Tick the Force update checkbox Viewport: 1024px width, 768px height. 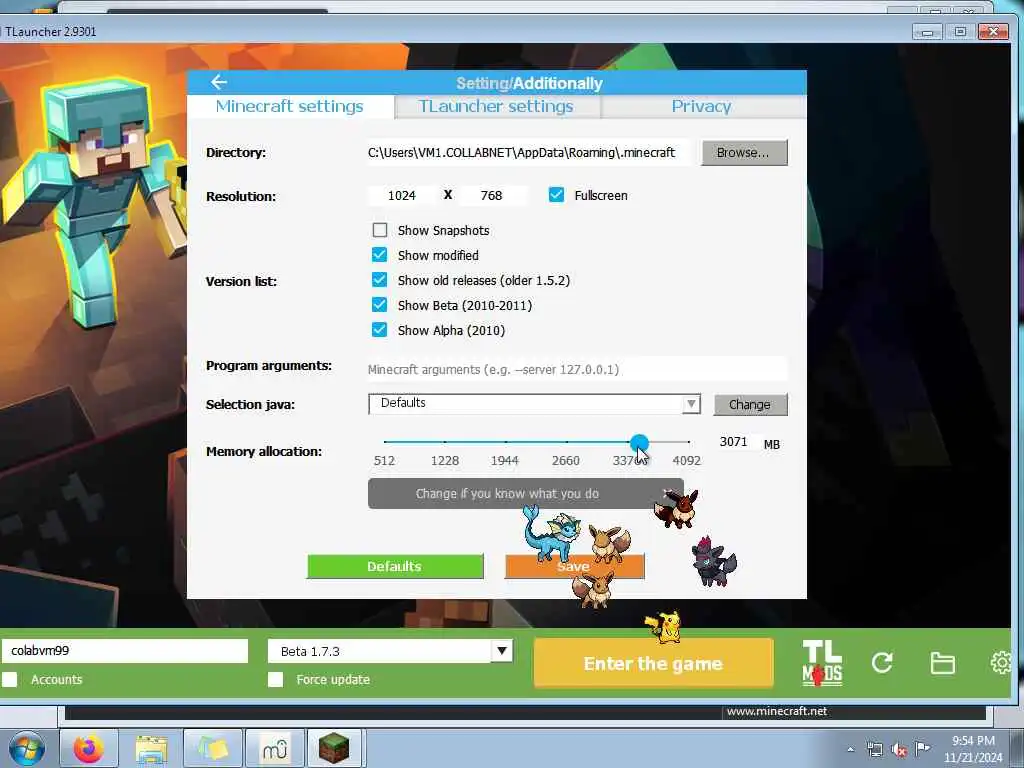coord(276,679)
